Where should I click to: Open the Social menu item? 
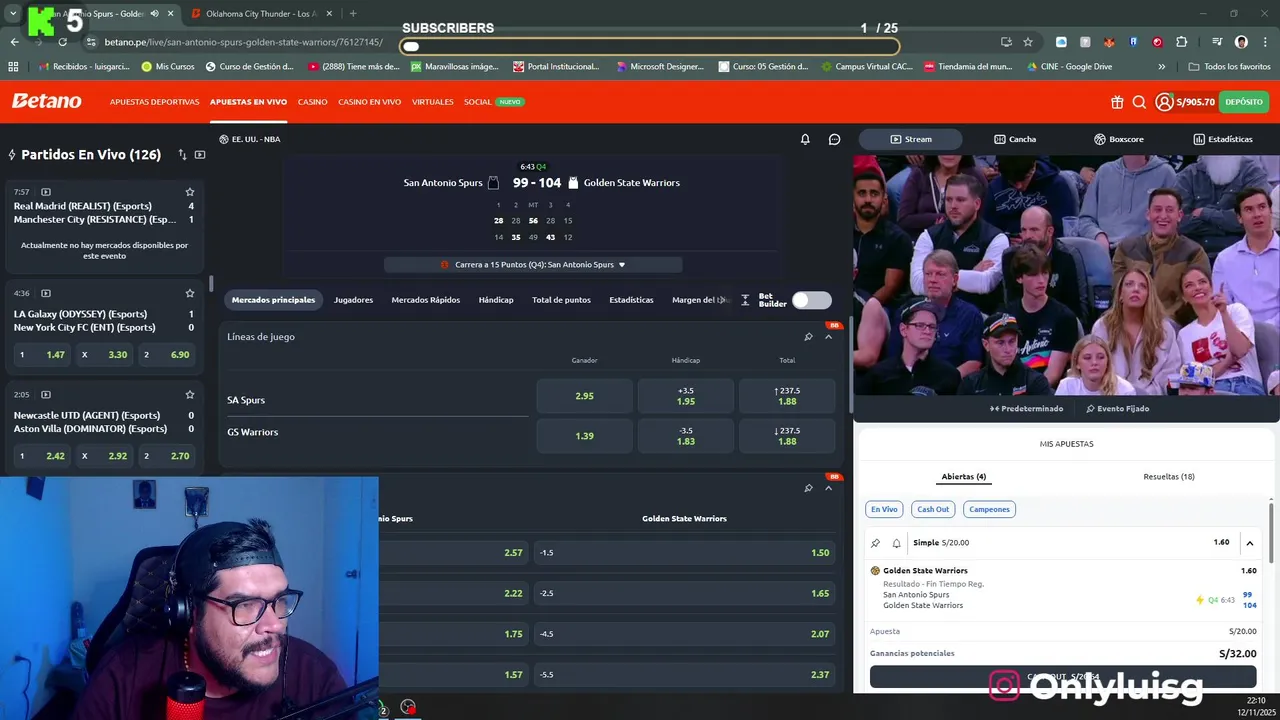coord(477,102)
